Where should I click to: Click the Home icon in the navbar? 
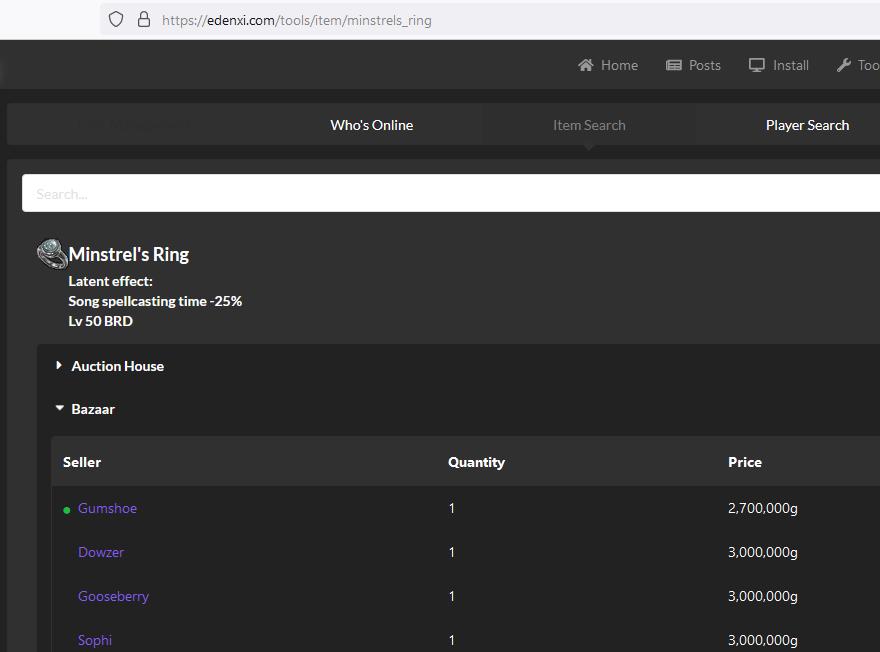pyautogui.click(x=586, y=64)
